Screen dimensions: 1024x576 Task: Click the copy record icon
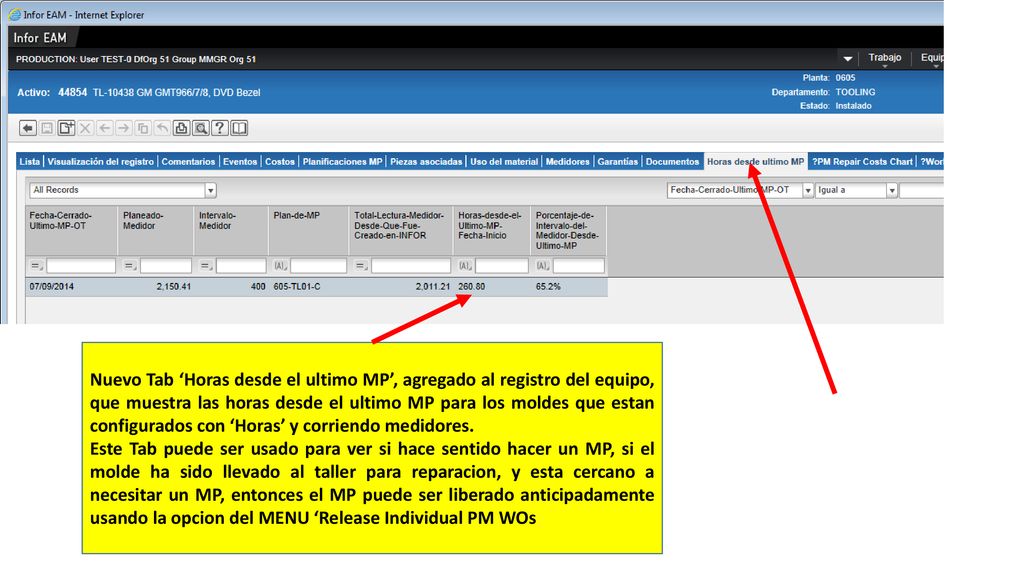click(143, 128)
